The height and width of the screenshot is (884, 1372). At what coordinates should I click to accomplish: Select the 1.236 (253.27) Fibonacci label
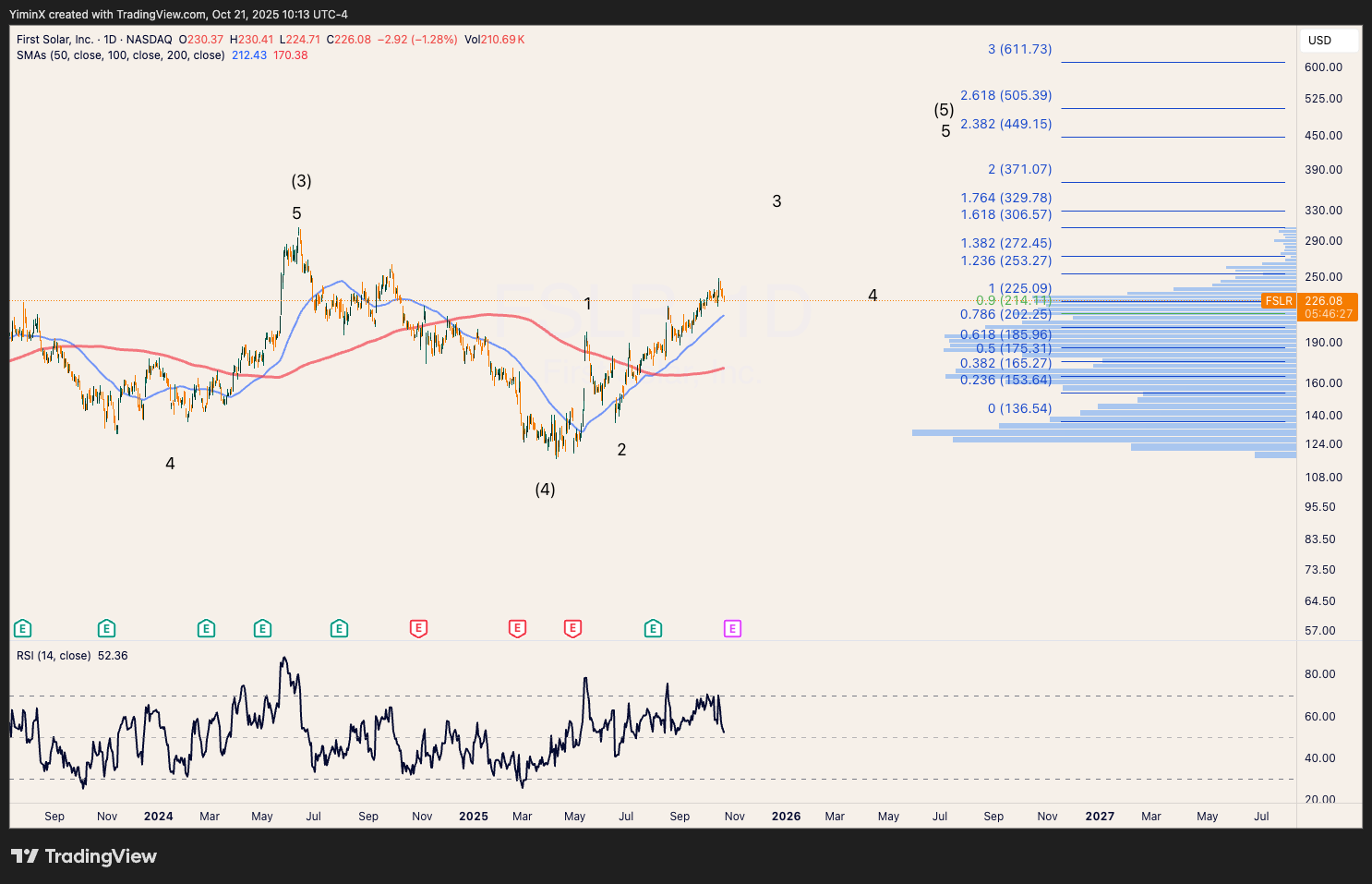1006,260
